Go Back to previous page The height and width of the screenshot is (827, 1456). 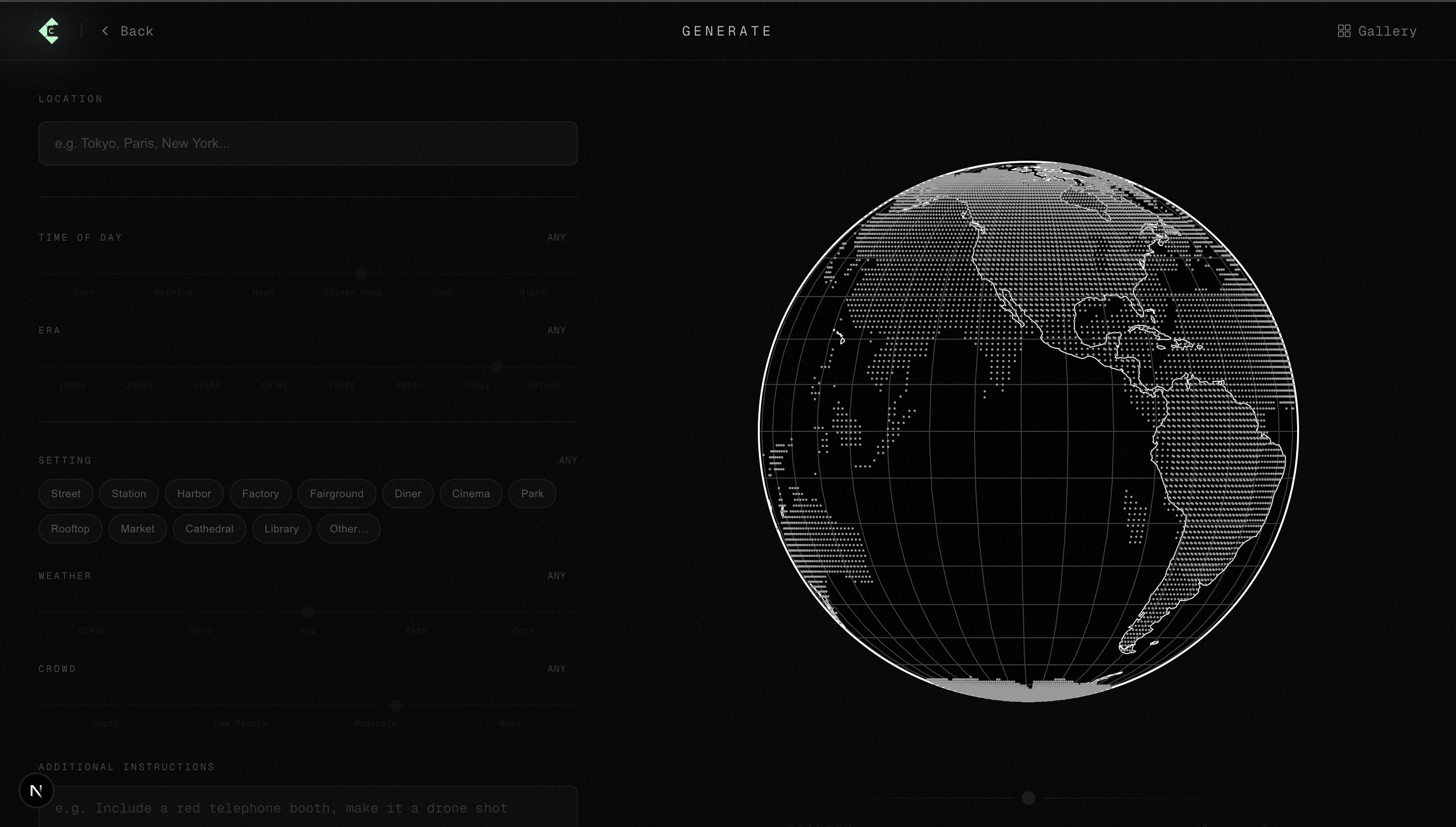pos(136,31)
